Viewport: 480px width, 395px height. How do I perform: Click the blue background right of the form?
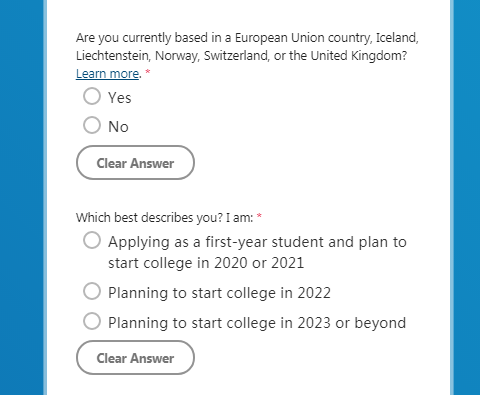[467, 197]
